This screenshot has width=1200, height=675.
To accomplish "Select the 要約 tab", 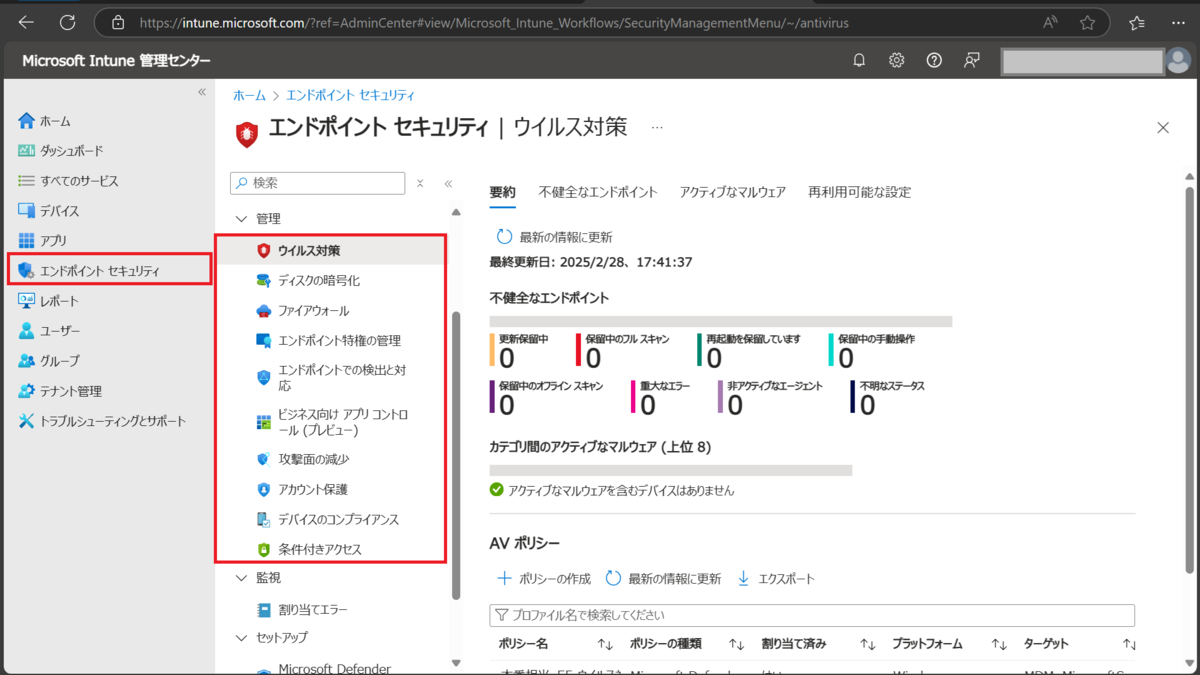I will tap(502, 192).
